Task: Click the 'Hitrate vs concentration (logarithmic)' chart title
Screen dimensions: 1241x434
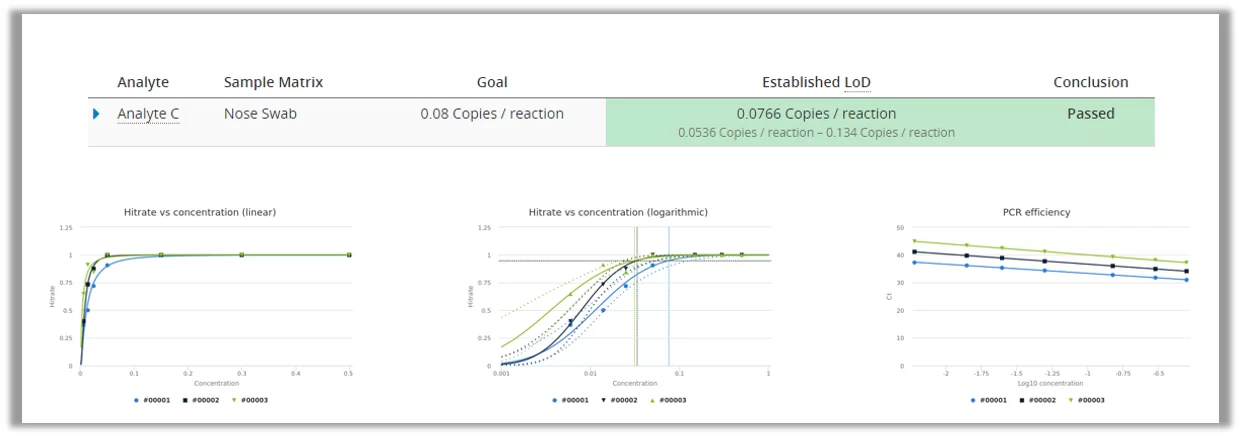Action: click(x=618, y=212)
